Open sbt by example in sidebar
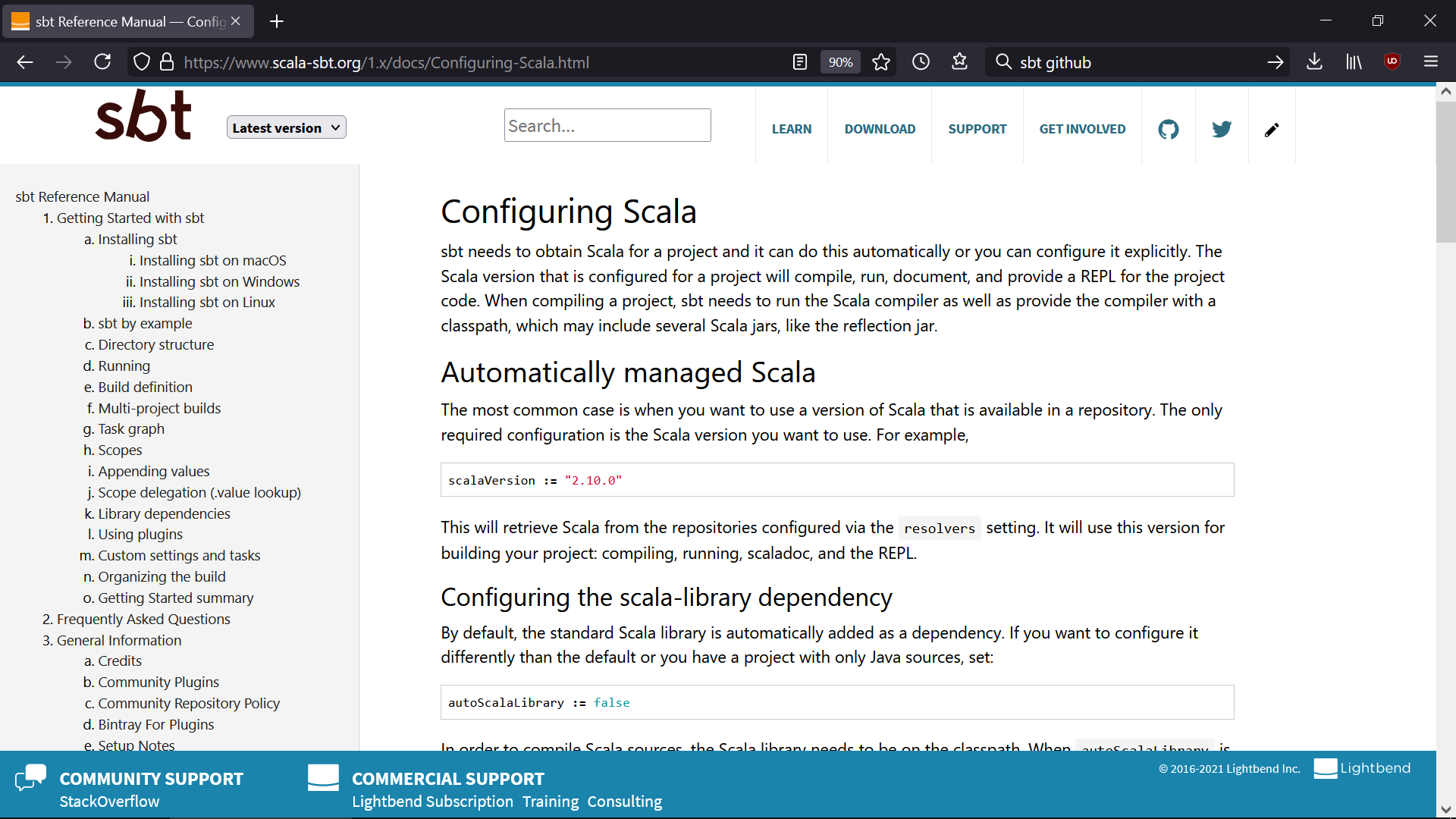This screenshot has width=1456, height=819. click(145, 323)
